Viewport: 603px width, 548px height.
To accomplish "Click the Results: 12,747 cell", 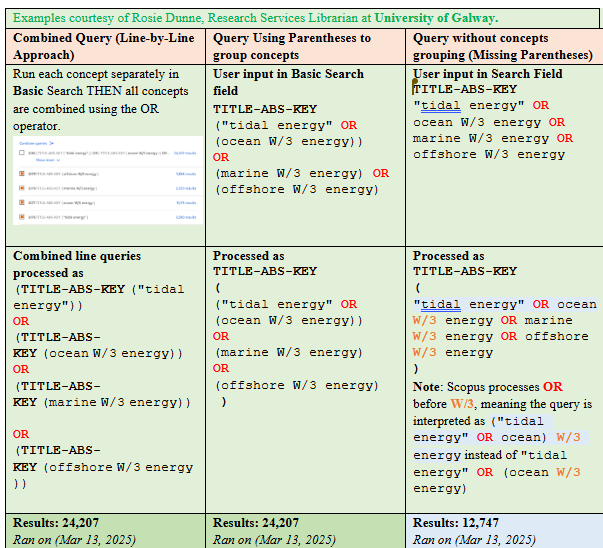I will click(x=505, y=522).
